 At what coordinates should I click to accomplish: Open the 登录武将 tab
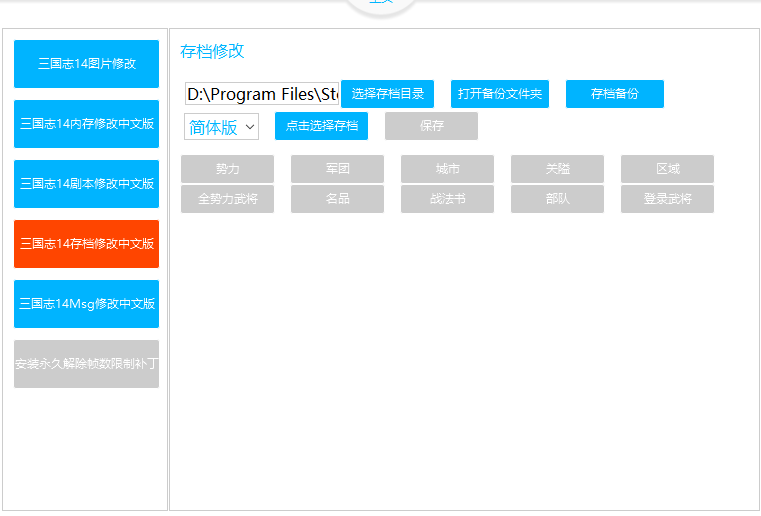tap(667, 199)
